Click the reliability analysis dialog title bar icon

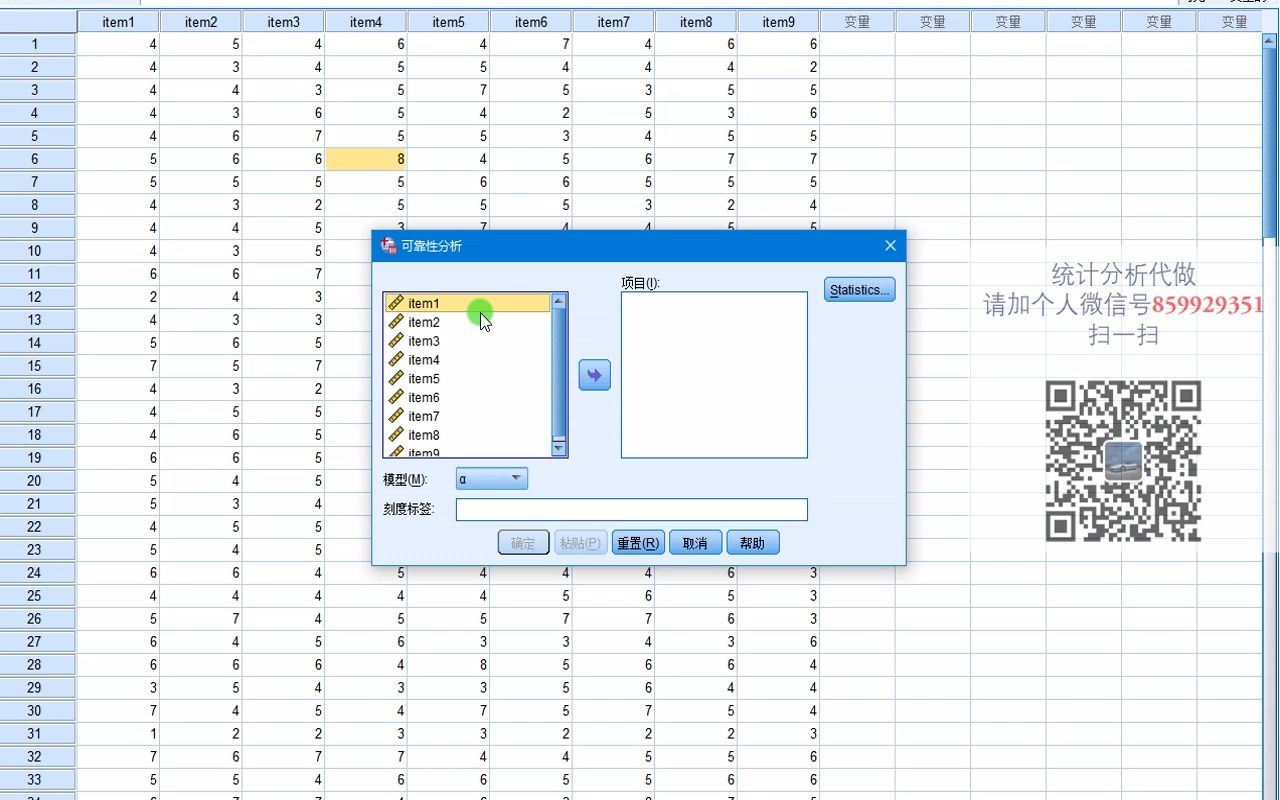[389, 245]
